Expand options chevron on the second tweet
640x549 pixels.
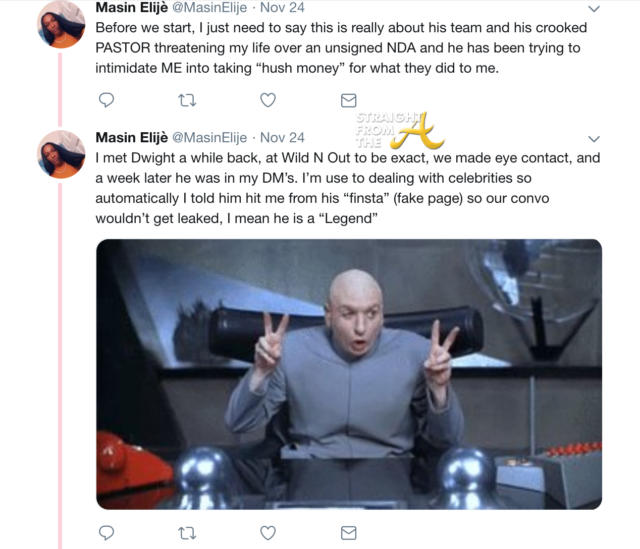click(x=594, y=139)
